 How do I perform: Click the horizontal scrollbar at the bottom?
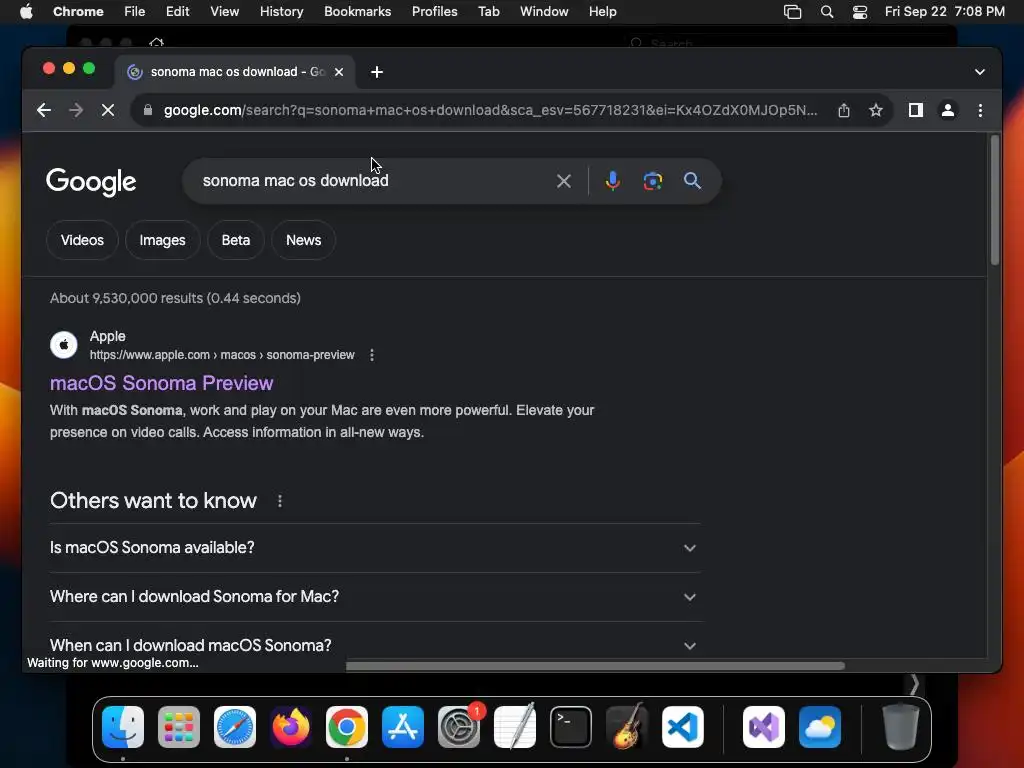(595, 666)
